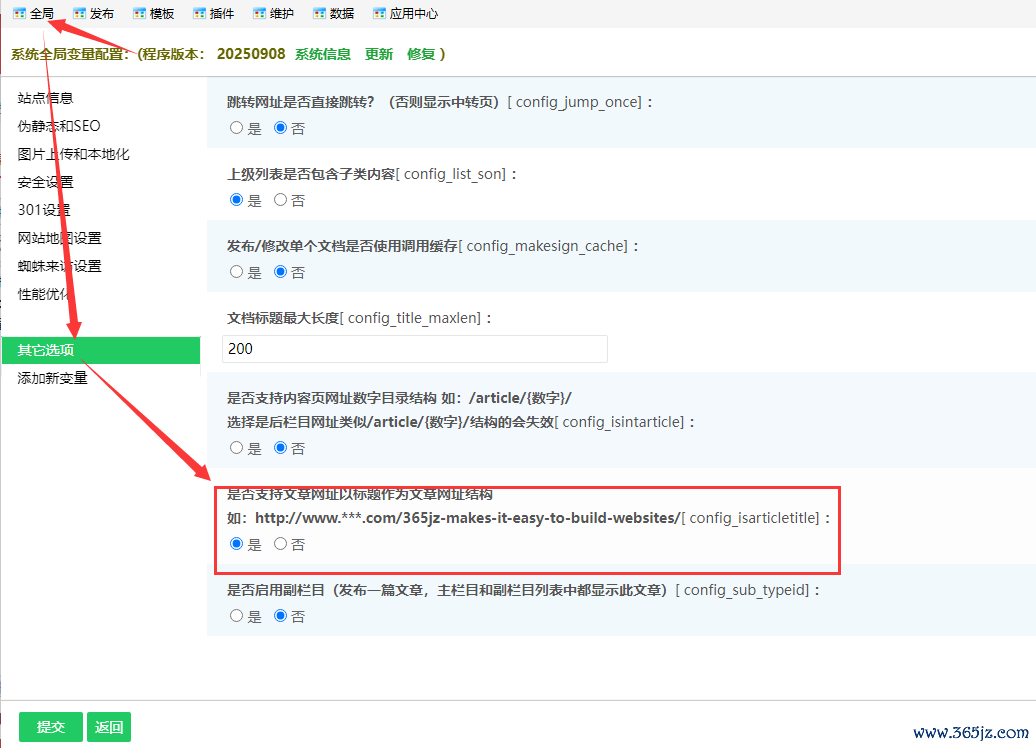
Task: Select 是 for config_makesign_cache option
Action: (x=237, y=272)
